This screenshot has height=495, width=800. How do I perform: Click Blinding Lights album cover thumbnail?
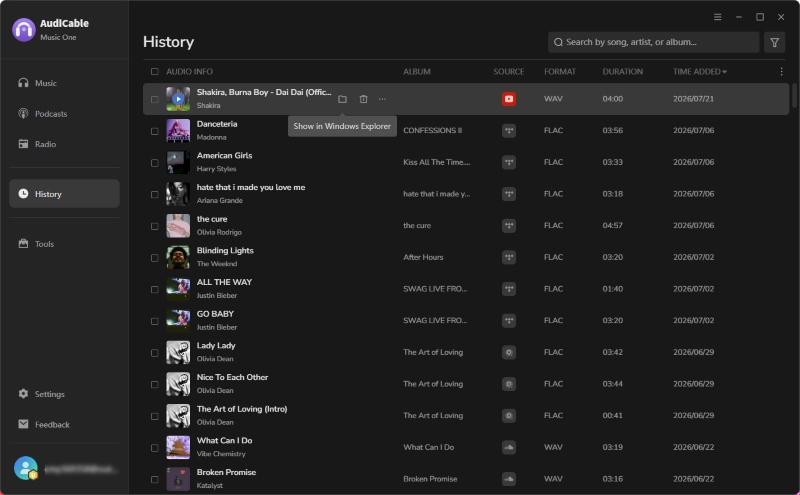coord(178,257)
